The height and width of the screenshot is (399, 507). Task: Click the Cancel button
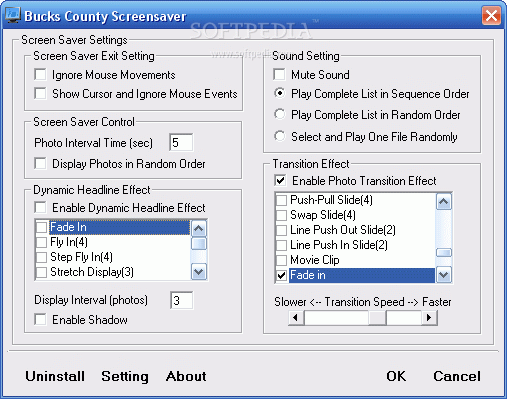point(457,376)
